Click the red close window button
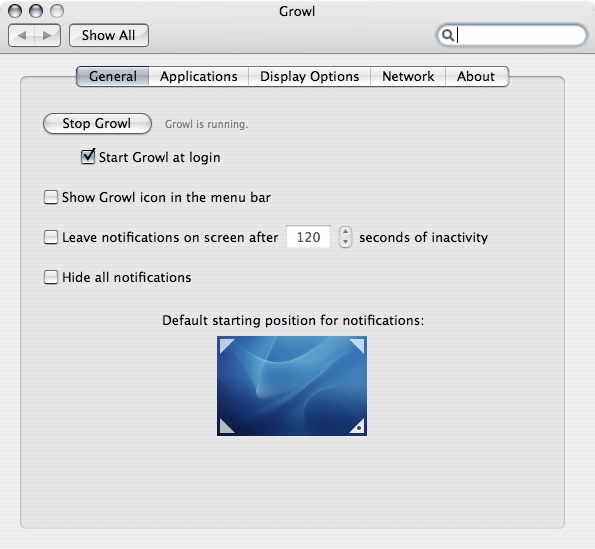 [x=15, y=11]
